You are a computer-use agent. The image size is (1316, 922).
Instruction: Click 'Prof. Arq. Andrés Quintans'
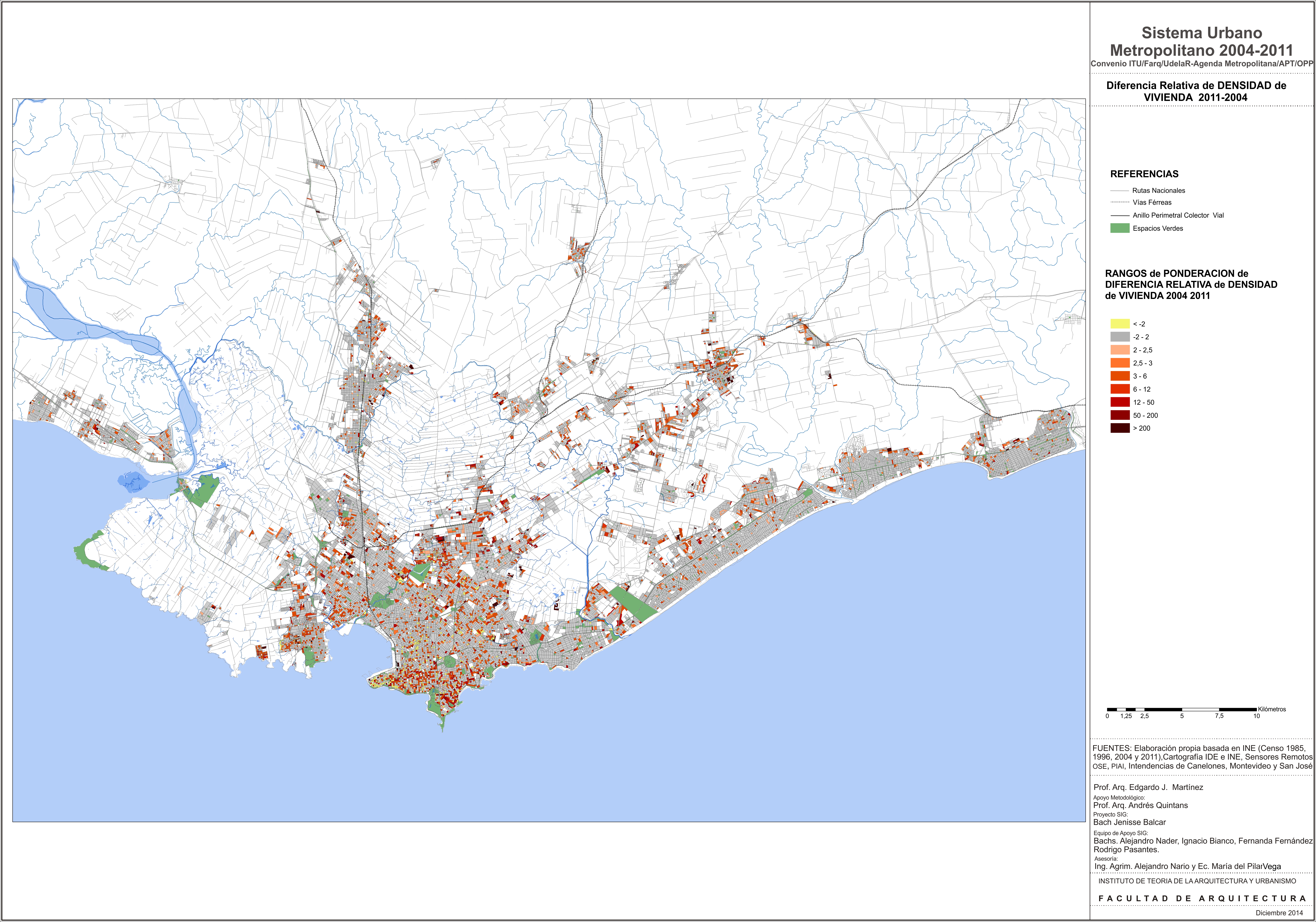click(x=1141, y=806)
